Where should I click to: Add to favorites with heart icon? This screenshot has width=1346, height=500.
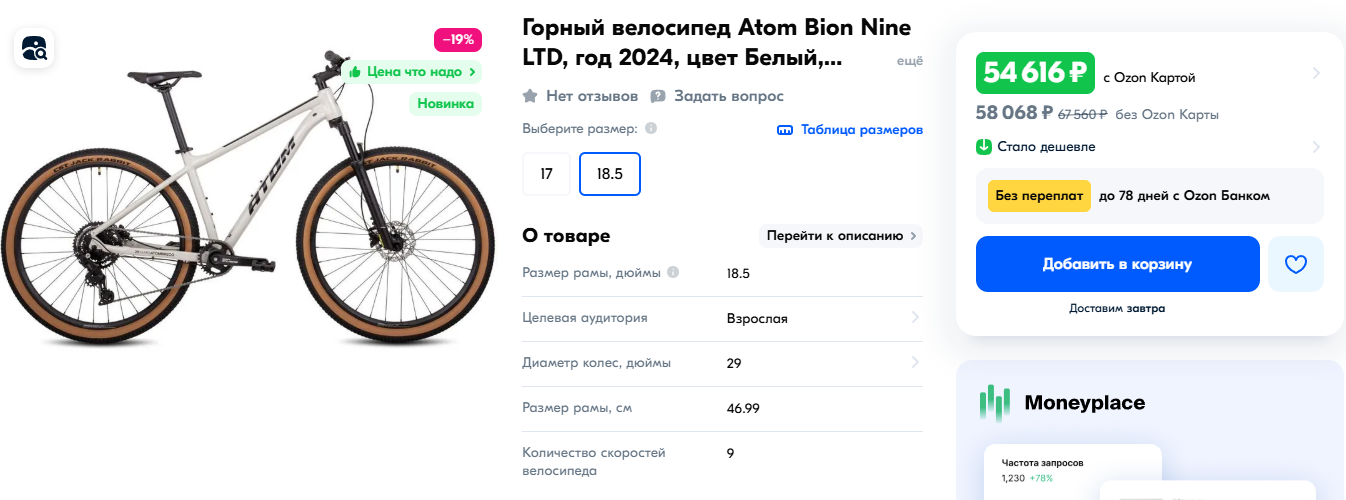click(1295, 264)
